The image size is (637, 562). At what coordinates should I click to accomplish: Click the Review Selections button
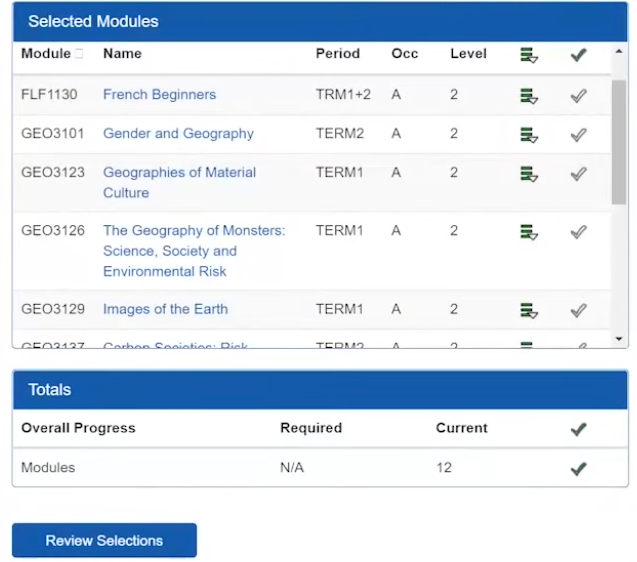click(104, 540)
